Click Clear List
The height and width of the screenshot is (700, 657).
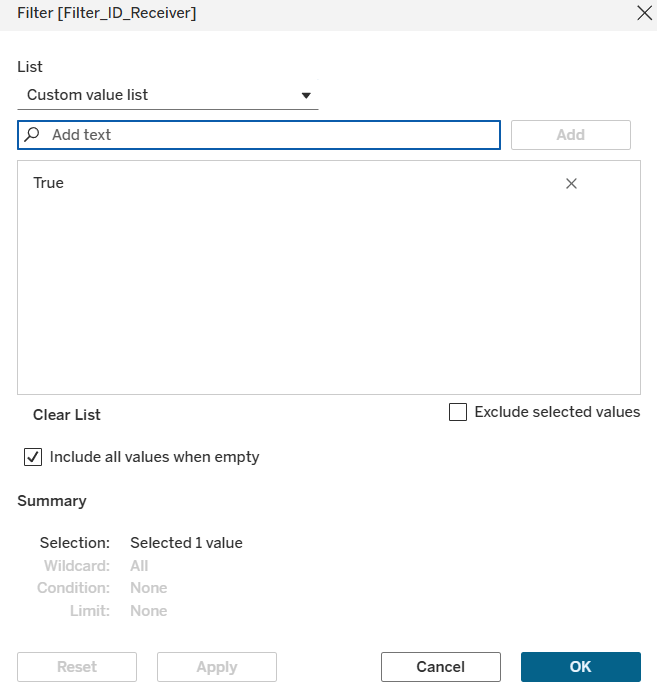pos(67,414)
